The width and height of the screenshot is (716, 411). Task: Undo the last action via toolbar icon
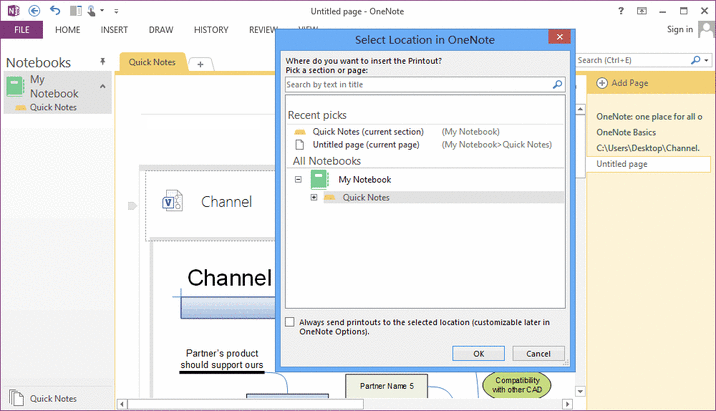[x=55, y=11]
